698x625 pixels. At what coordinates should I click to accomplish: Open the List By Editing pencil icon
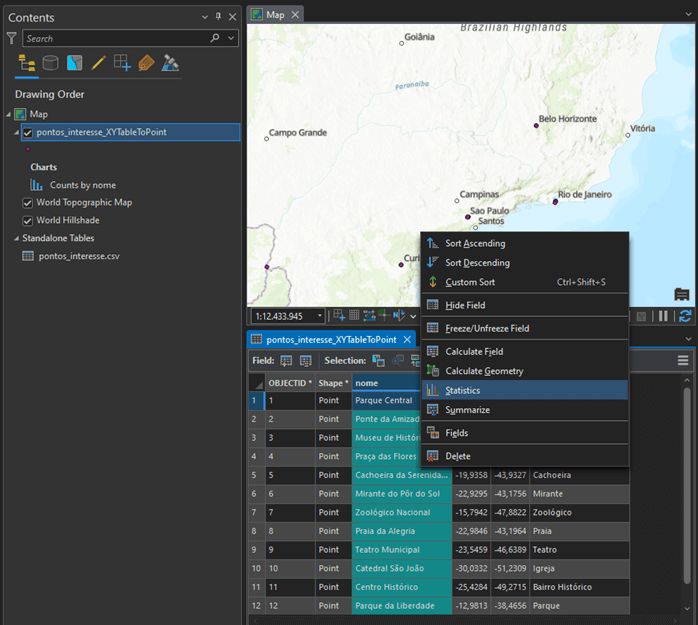(98, 63)
